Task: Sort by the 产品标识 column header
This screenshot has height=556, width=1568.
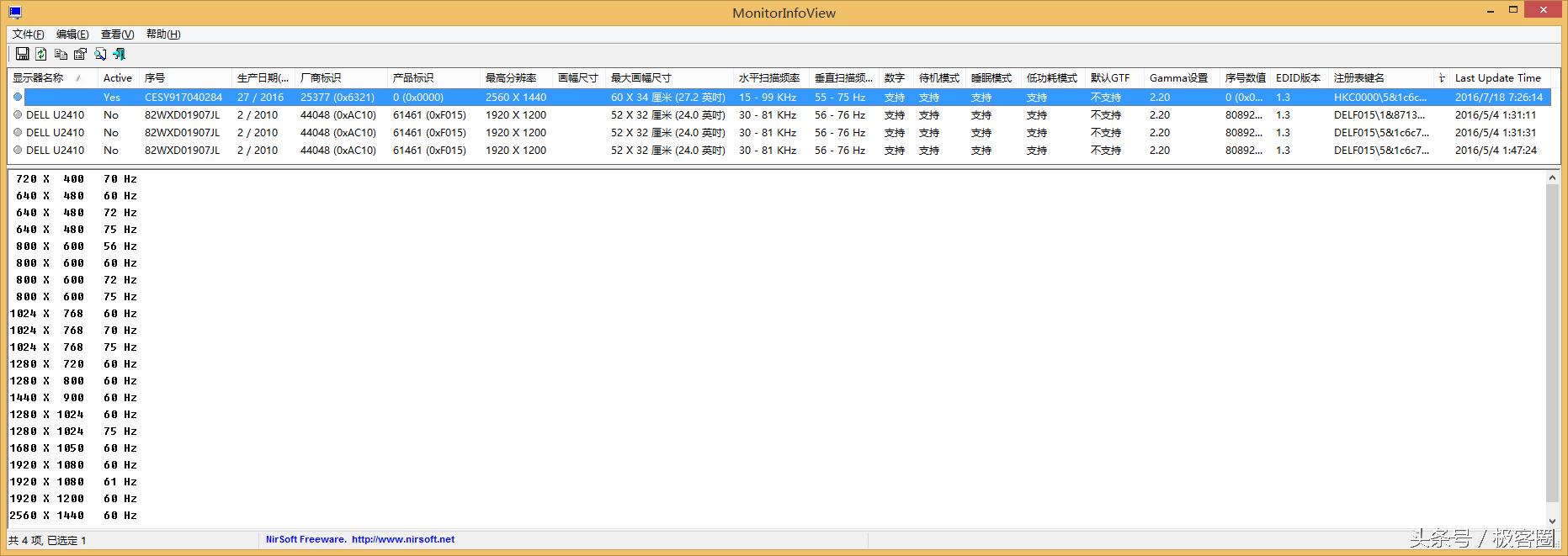Action: click(x=433, y=78)
